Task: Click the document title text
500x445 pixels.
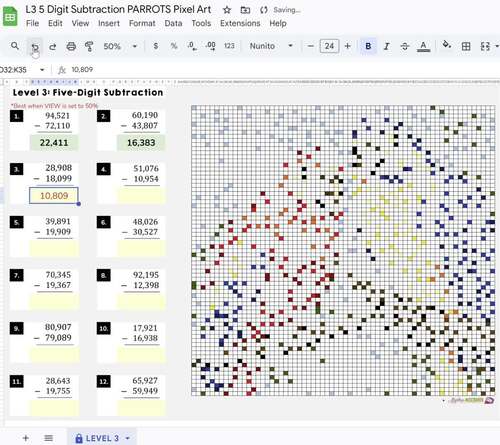Action: [118, 9]
